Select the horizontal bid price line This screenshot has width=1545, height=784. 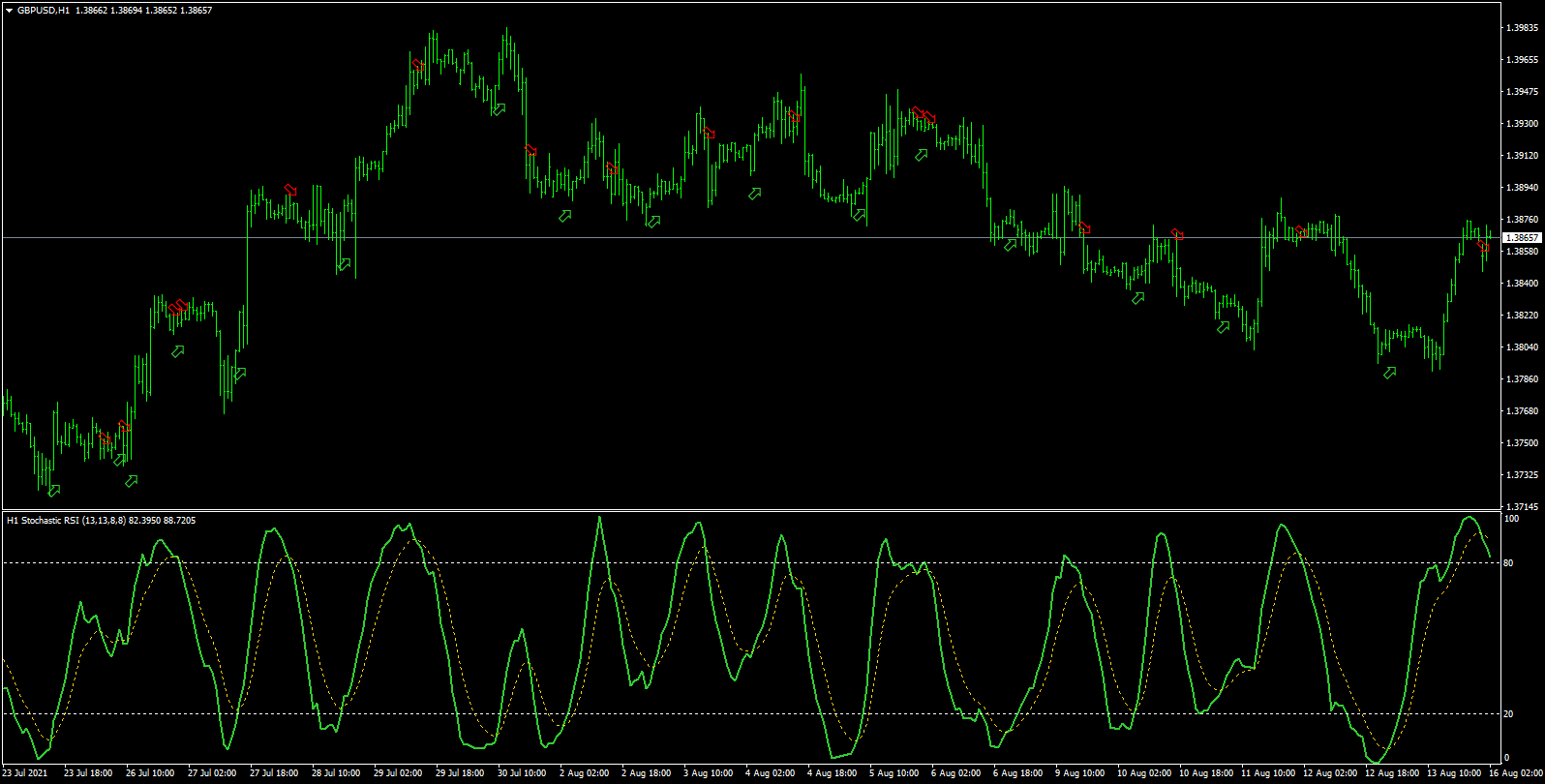coord(750,237)
